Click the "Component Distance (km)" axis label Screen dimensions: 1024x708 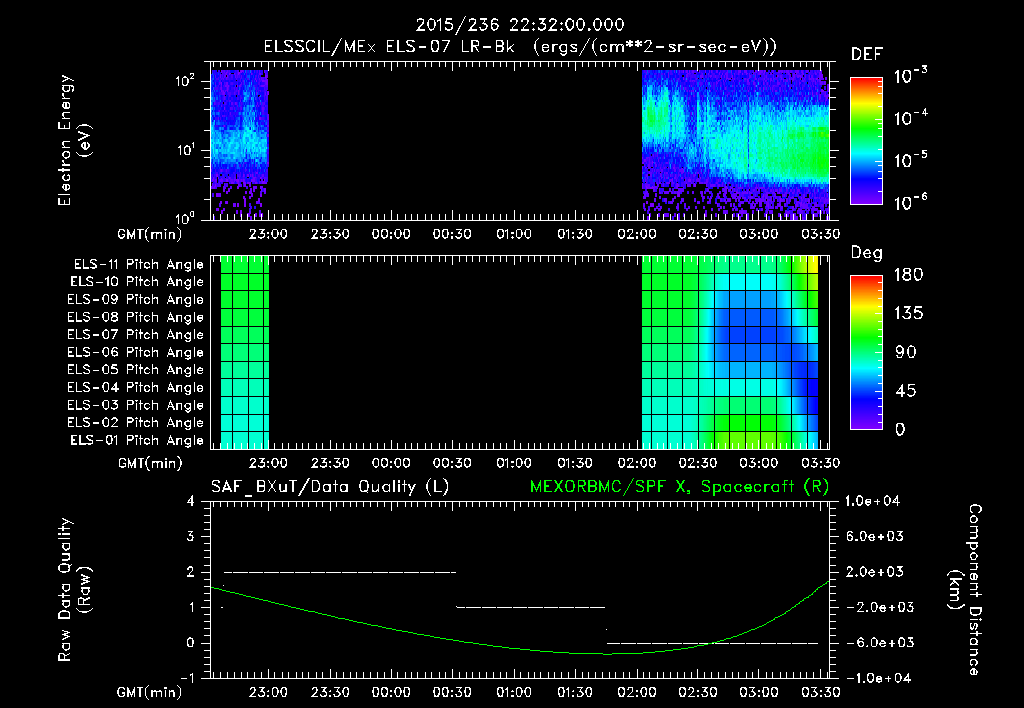pos(964,590)
